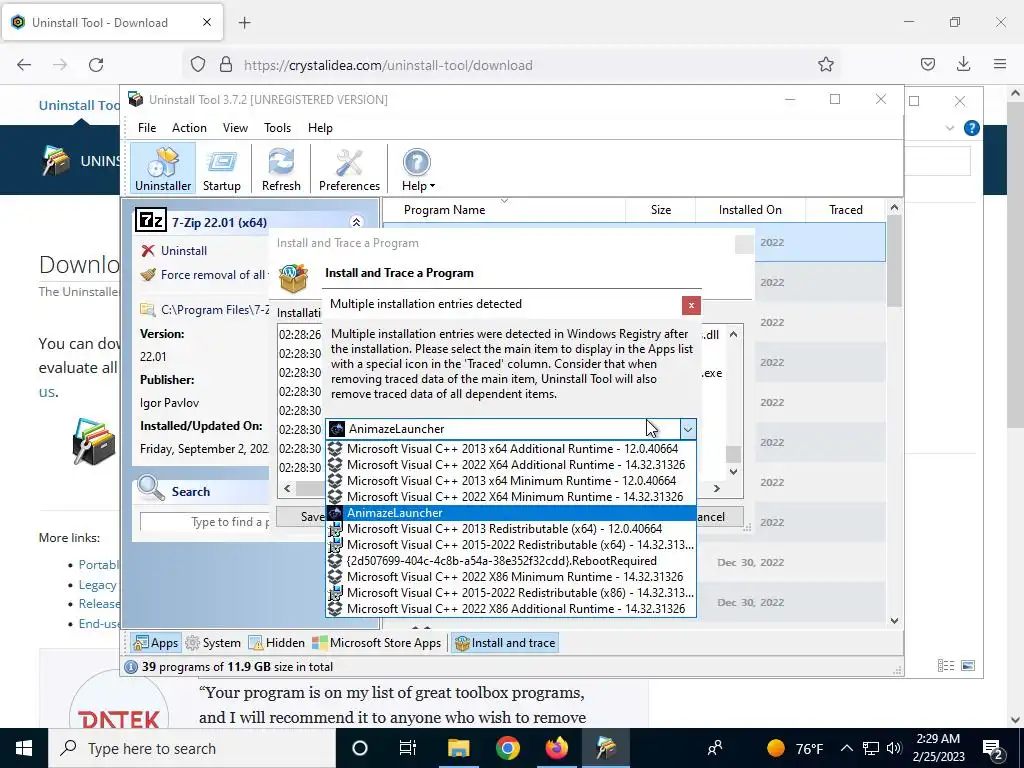Close the Uninstall Tool - Download tab
This screenshot has width=1024, height=768.
point(206,22)
